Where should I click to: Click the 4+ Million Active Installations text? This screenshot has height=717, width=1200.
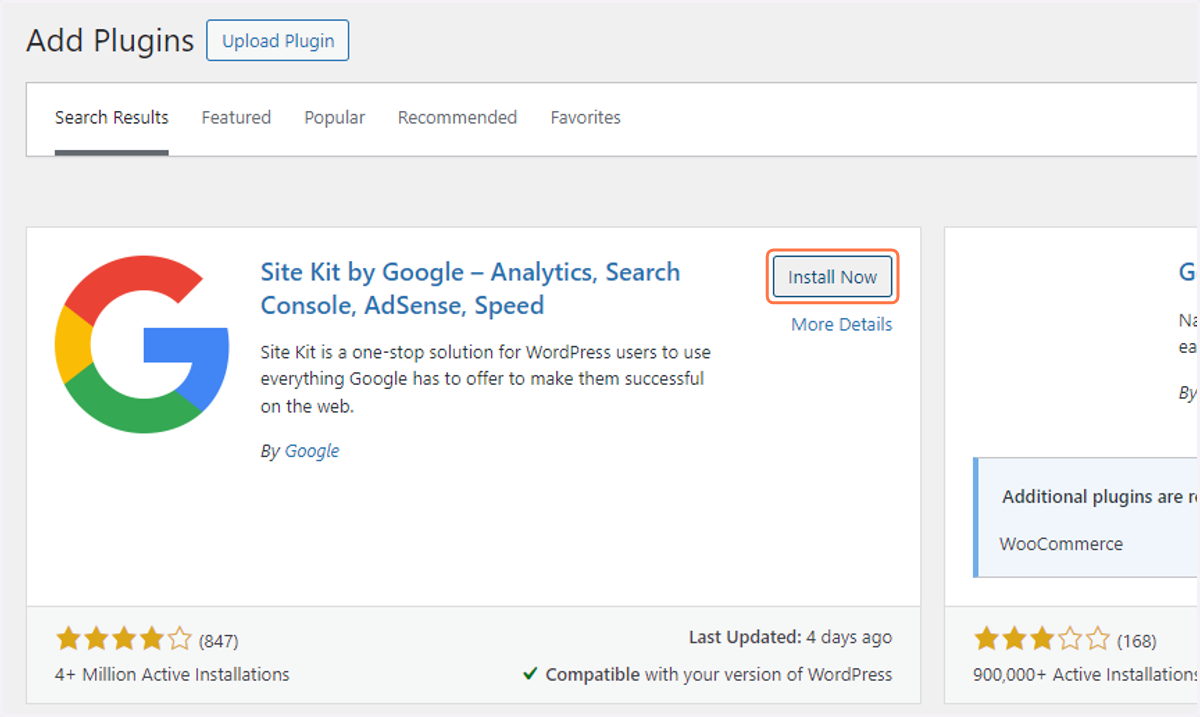click(x=172, y=674)
